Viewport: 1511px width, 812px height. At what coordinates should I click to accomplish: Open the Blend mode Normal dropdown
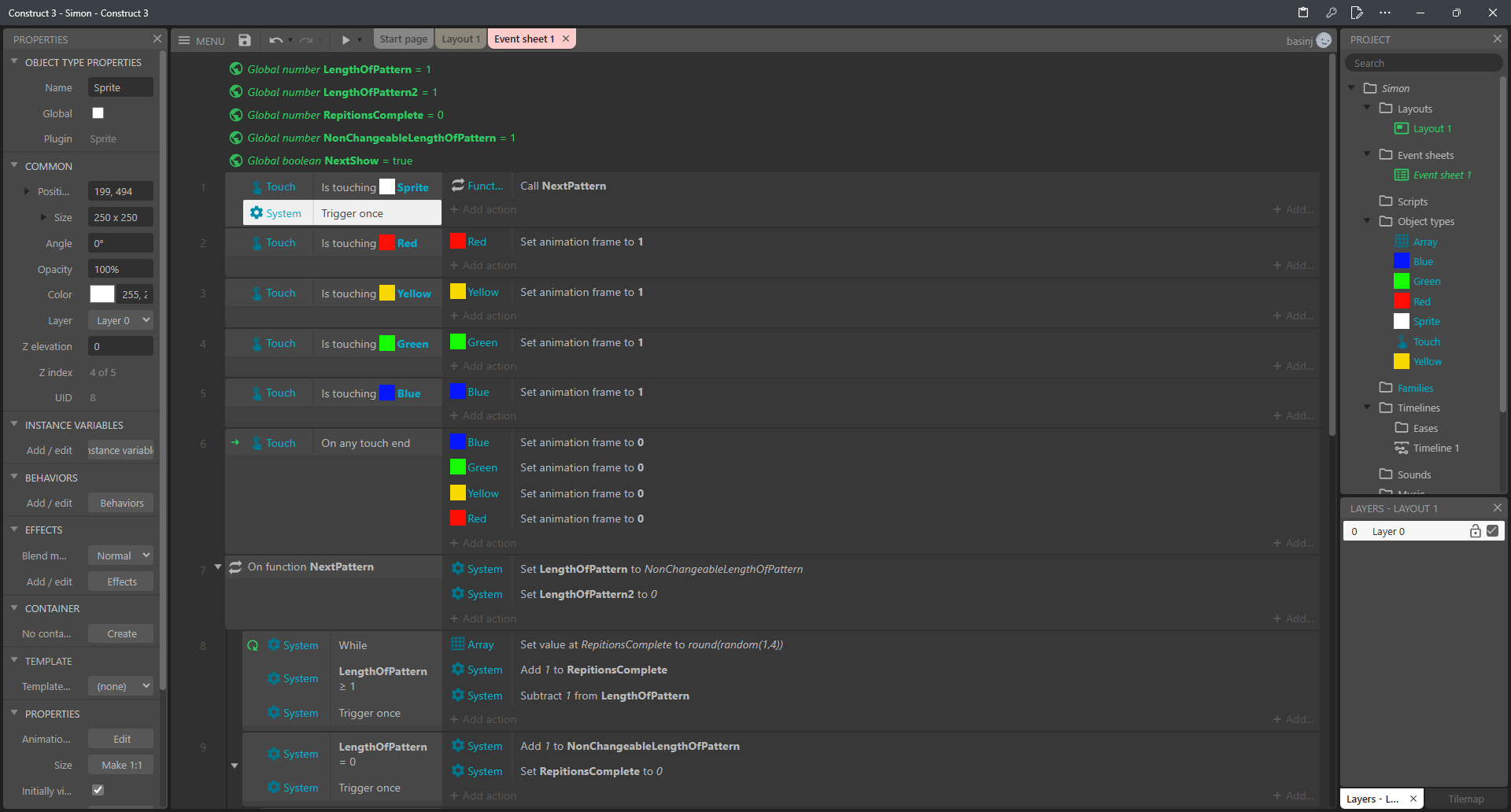[x=120, y=555]
